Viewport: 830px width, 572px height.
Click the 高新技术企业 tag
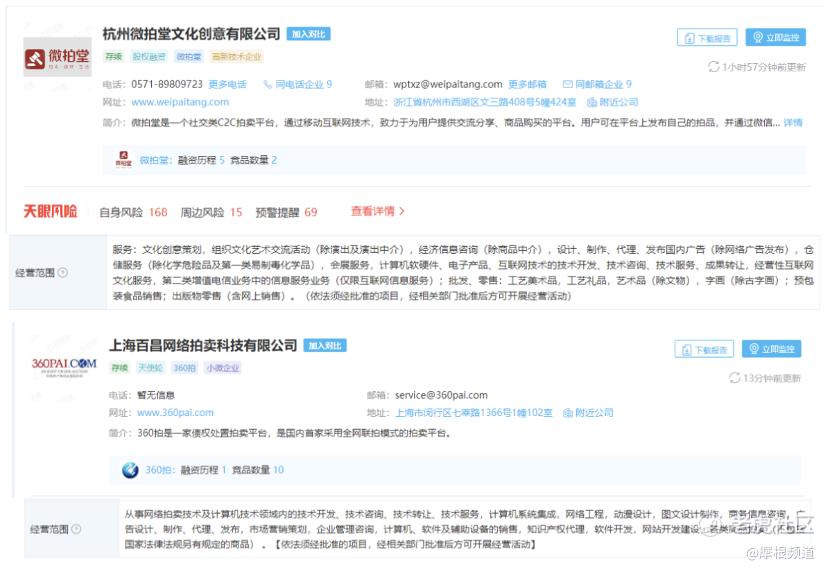coord(237,57)
